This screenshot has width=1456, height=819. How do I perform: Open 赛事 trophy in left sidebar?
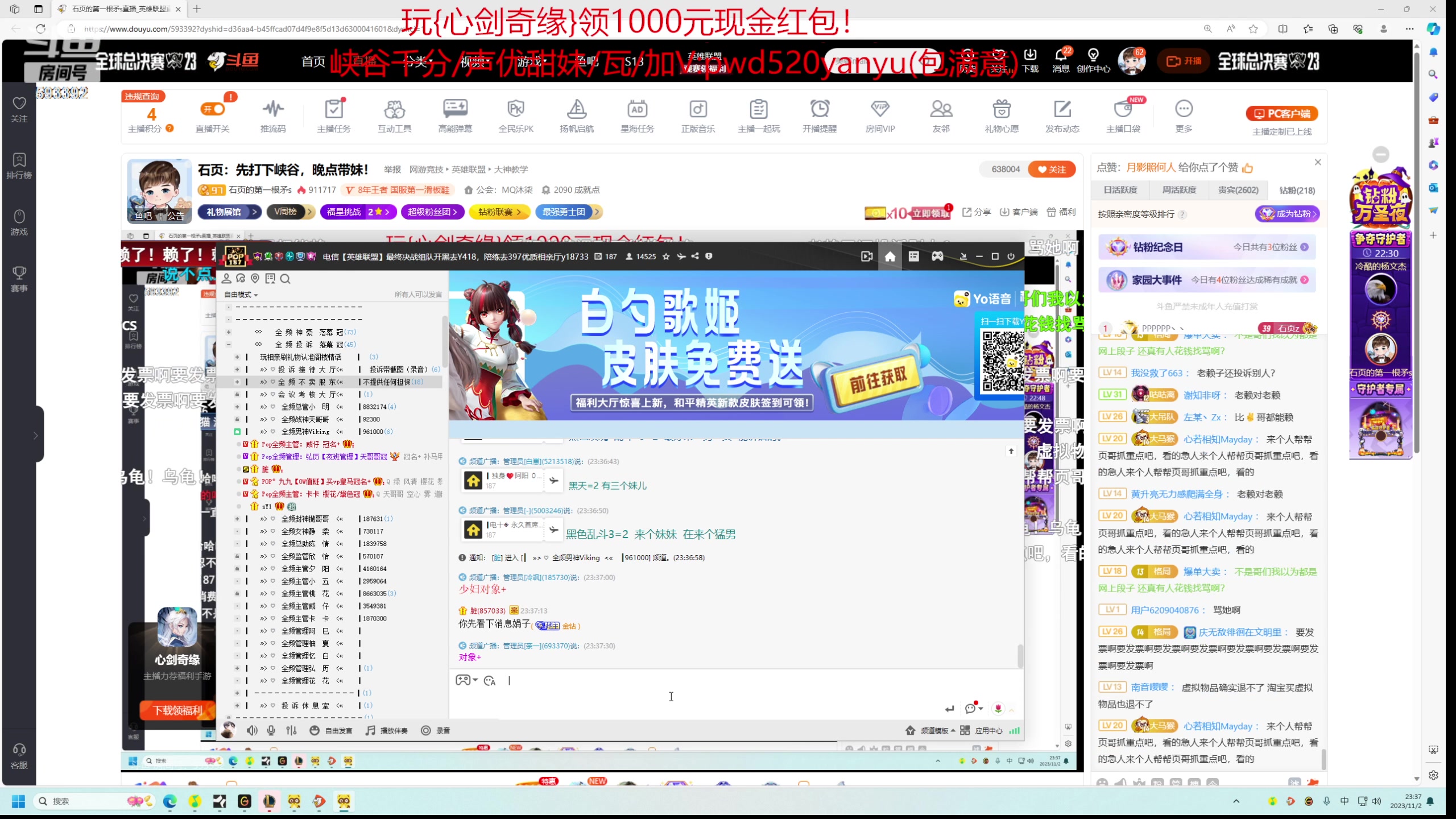19,279
